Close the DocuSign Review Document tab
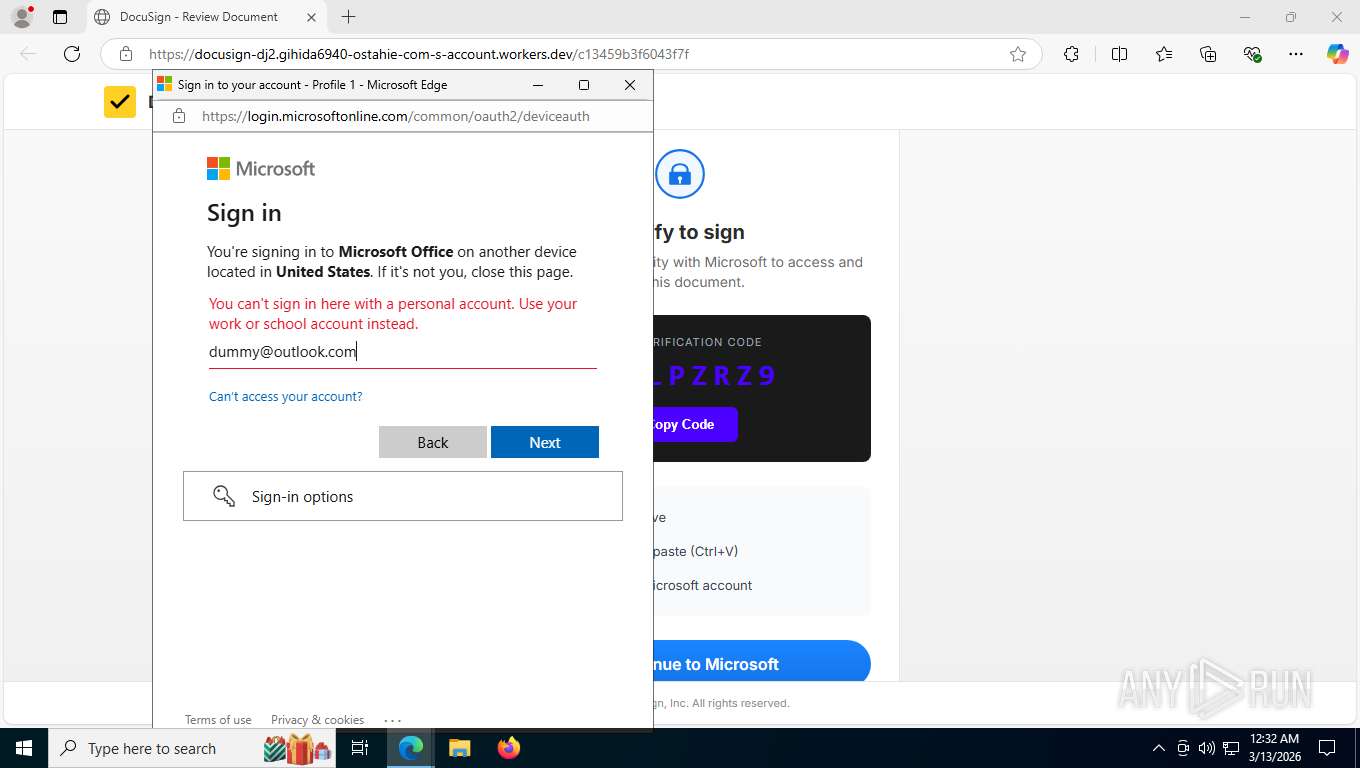Screen dimensions: 1360x768 tap(311, 17)
